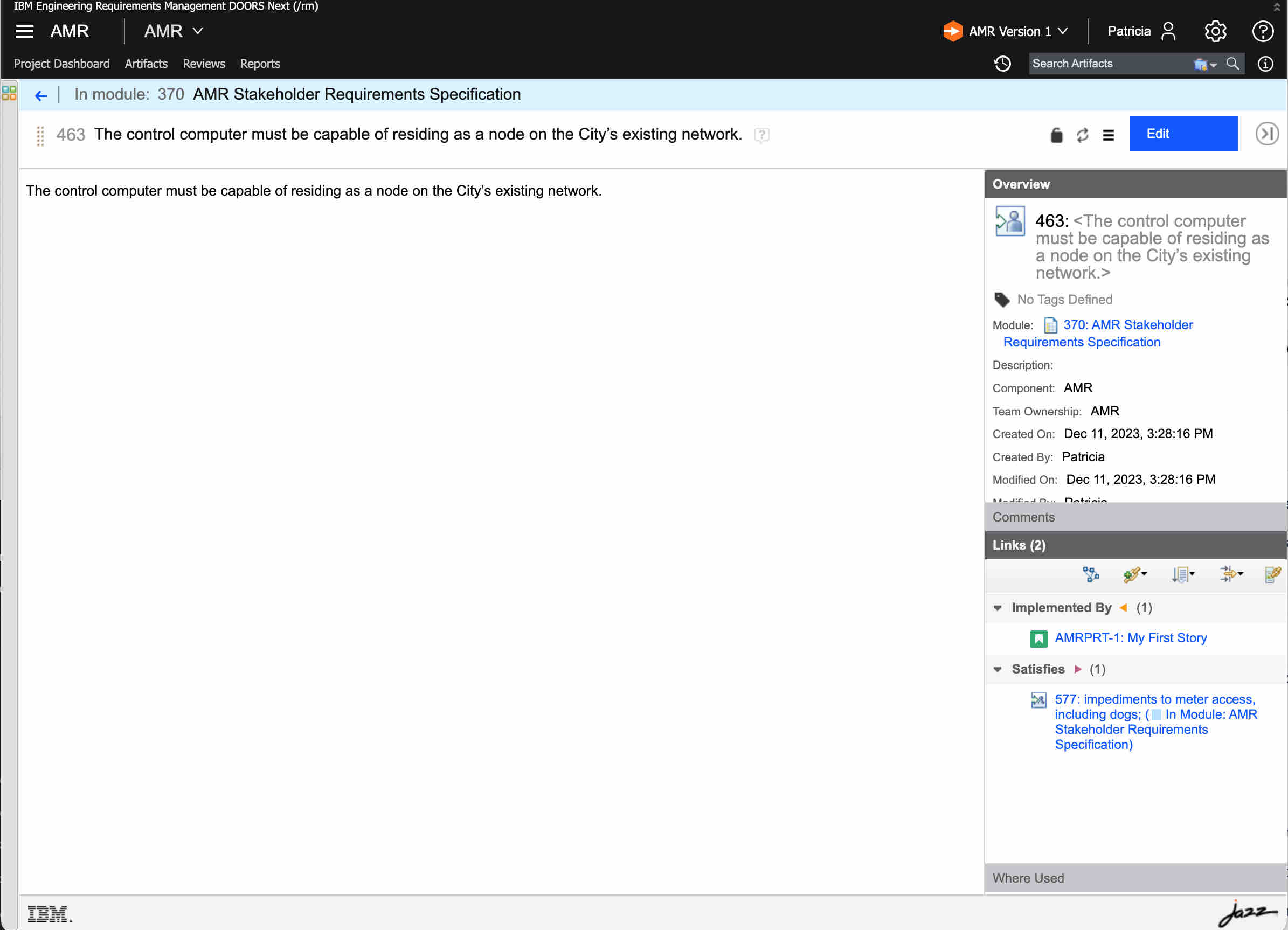Image resolution: width=1288 pixels, height=930 pixels.
Task: Click the refresh artifact icon
Action: point(1083,135)
